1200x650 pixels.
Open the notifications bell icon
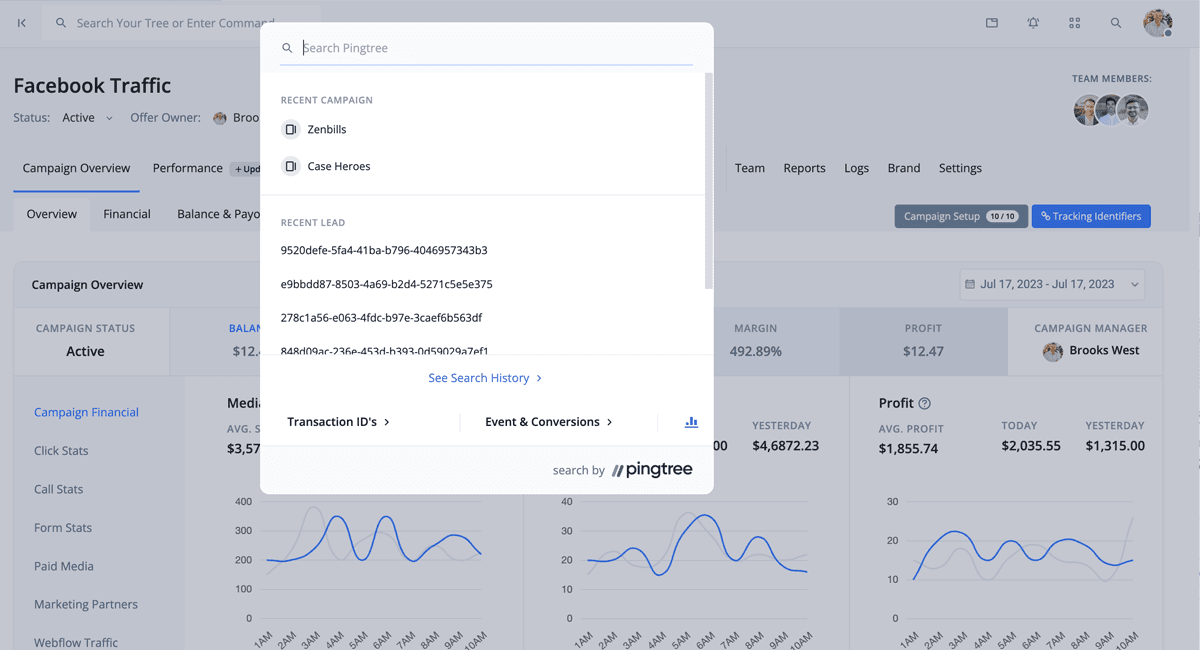pos(1033,22)
